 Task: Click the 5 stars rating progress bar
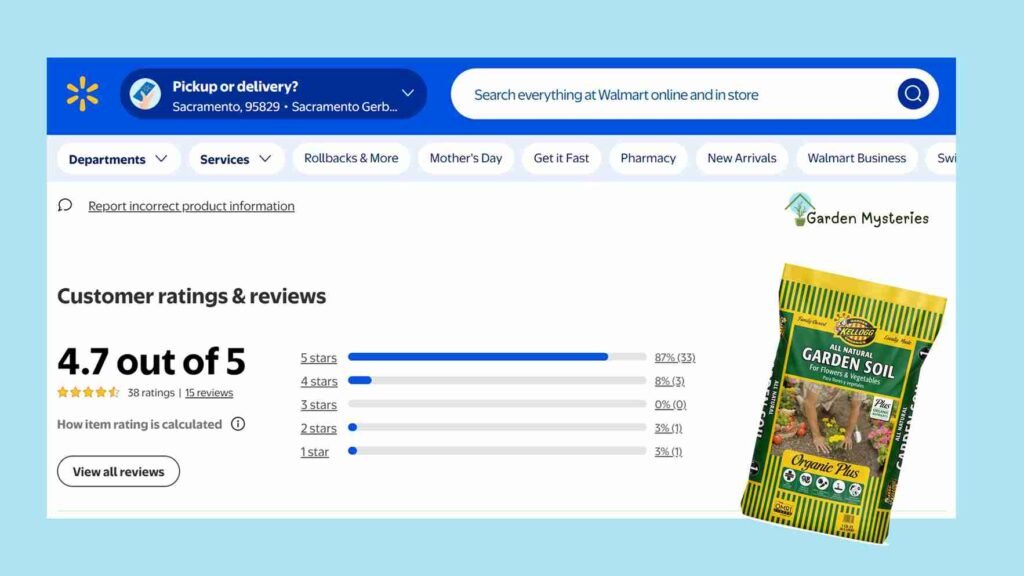(497, 357)
